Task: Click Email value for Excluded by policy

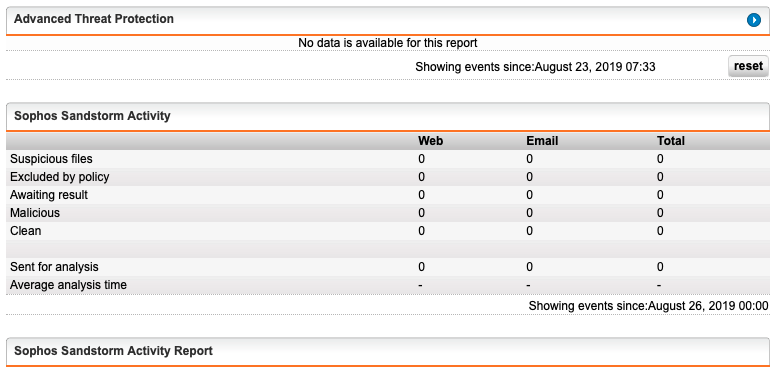Action: pos(530,177)
